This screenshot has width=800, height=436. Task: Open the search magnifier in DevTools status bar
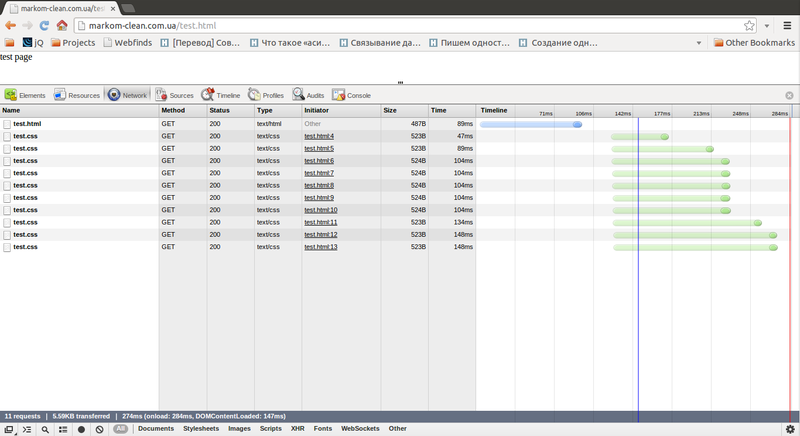tap(45, 429)
